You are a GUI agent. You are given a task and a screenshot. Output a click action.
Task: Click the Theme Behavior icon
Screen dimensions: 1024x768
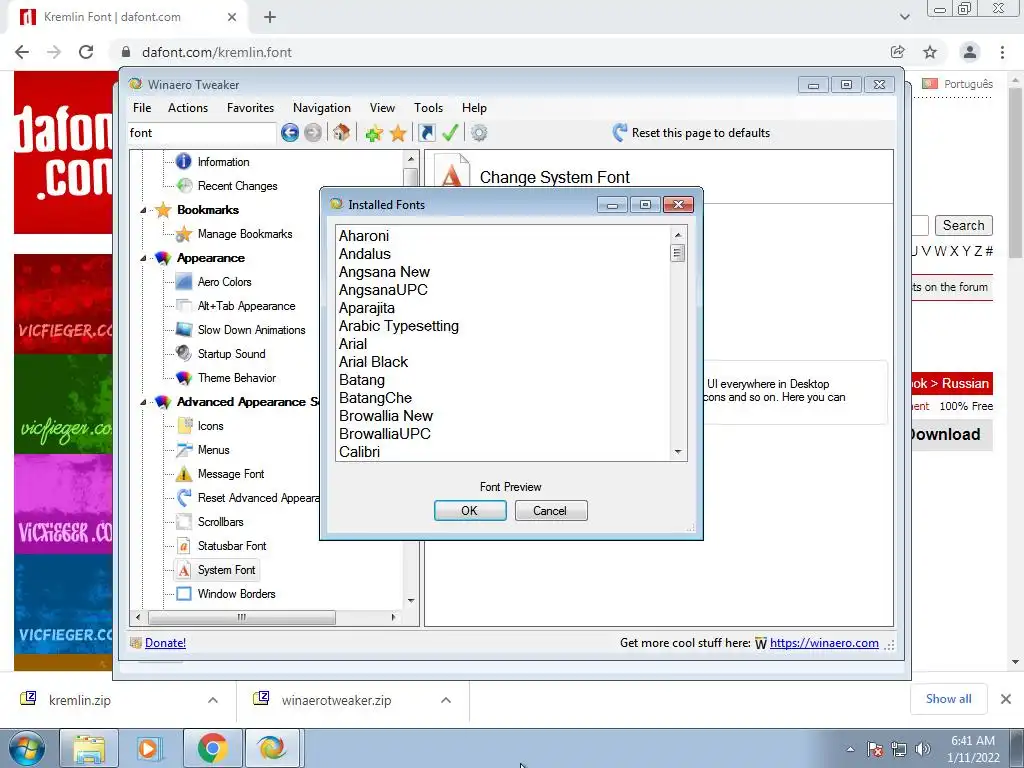(184, 377)
